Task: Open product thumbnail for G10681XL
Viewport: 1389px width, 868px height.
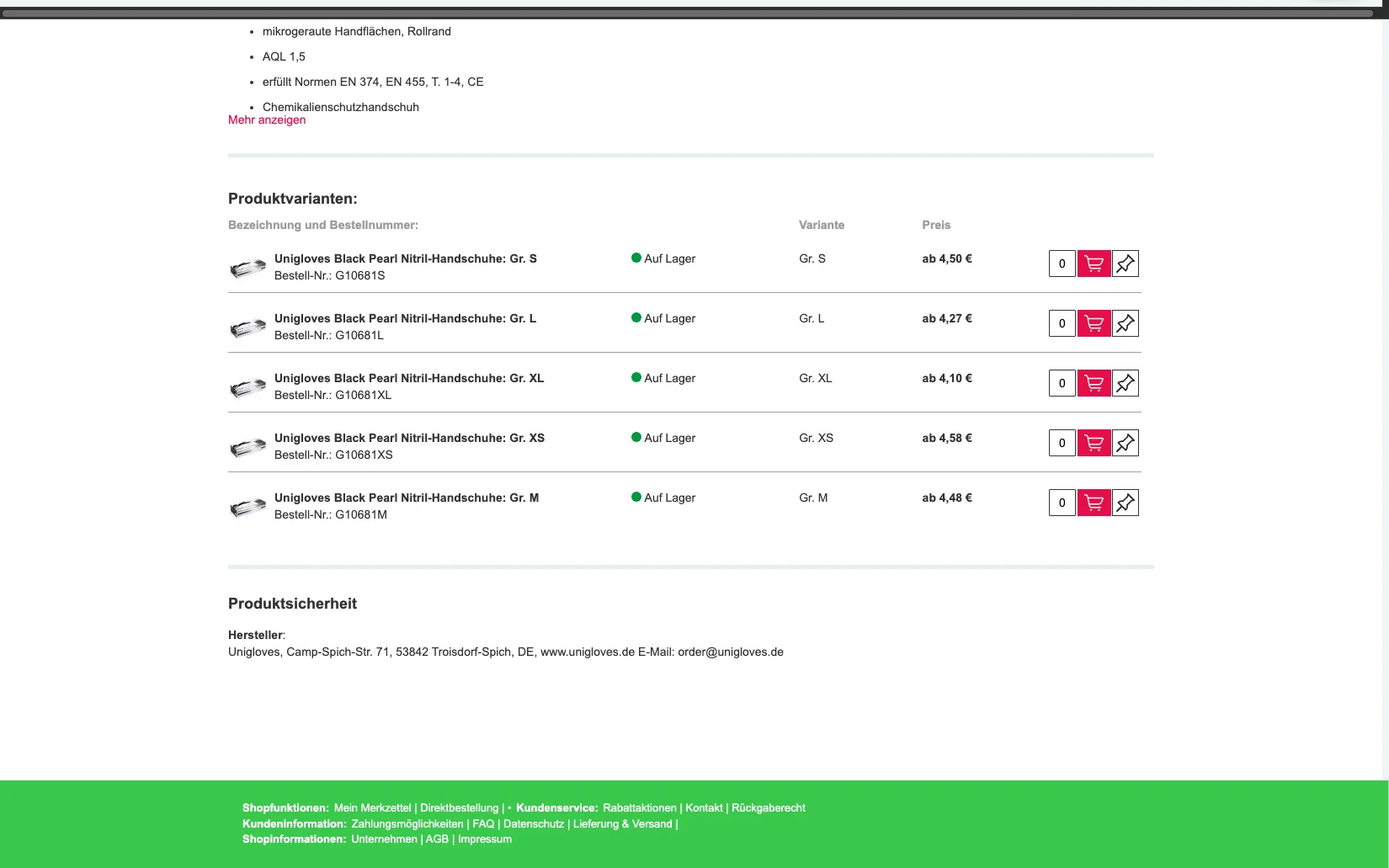Action: coord(247,388)
